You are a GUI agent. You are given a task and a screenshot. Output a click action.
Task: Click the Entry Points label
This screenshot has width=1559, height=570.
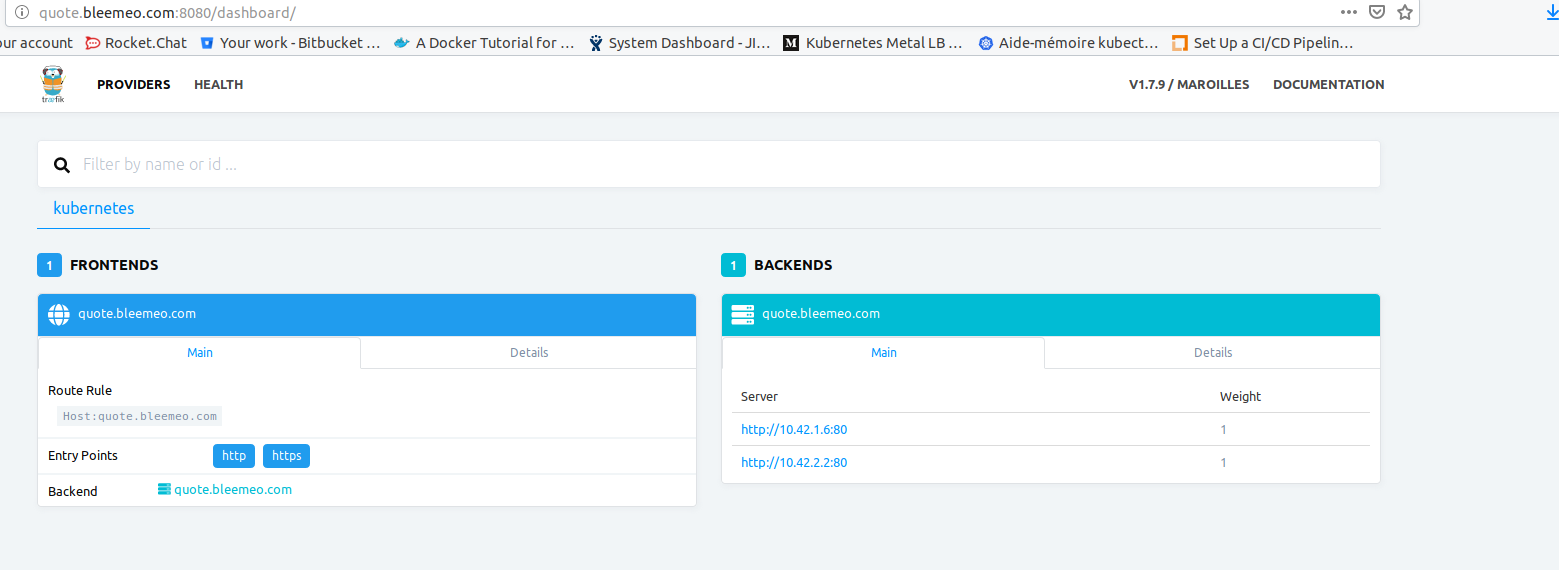(x=83, y=456)
